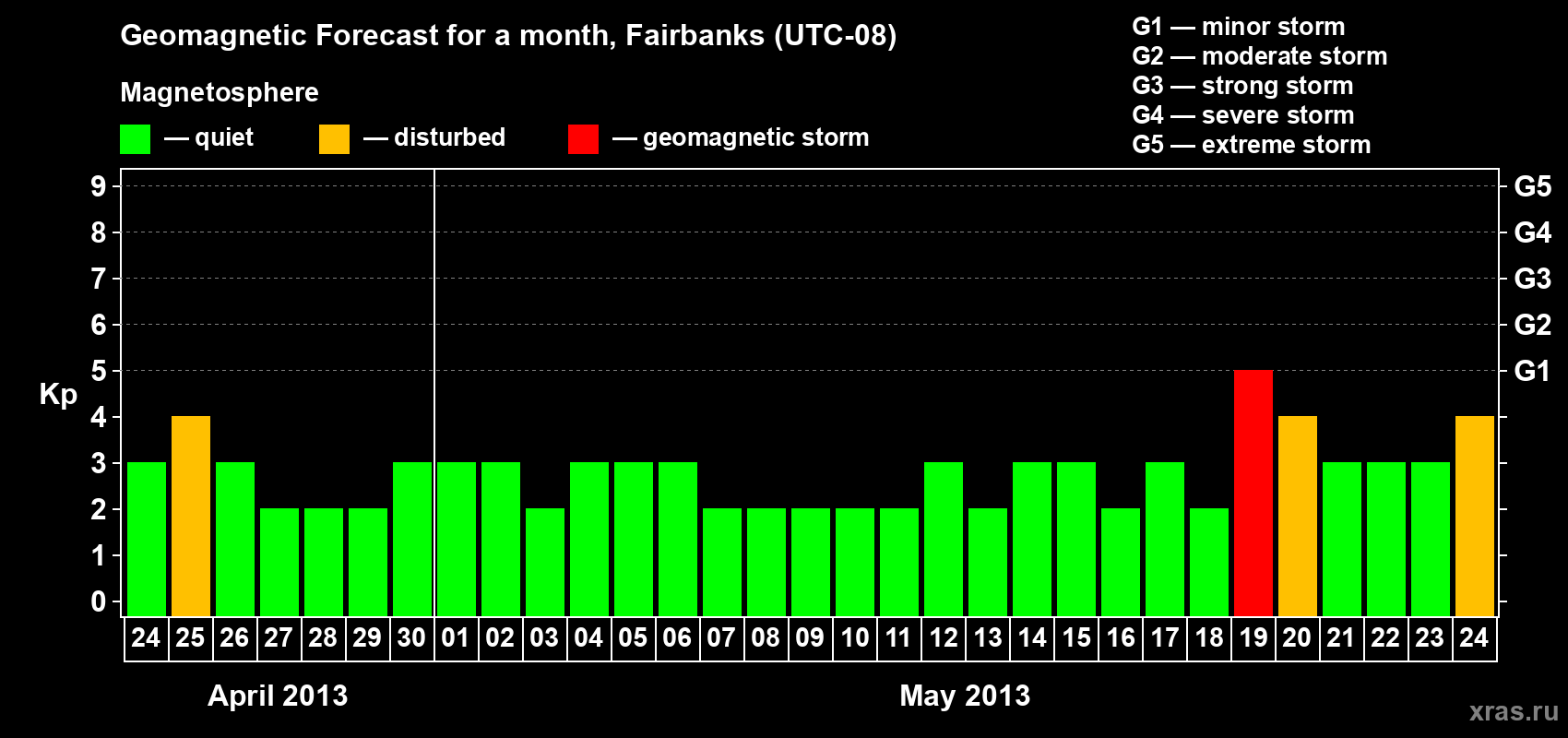Viewport: 1568px width, 738px height.
Task: Click the quiet legend label
Action: coord(224,137)
